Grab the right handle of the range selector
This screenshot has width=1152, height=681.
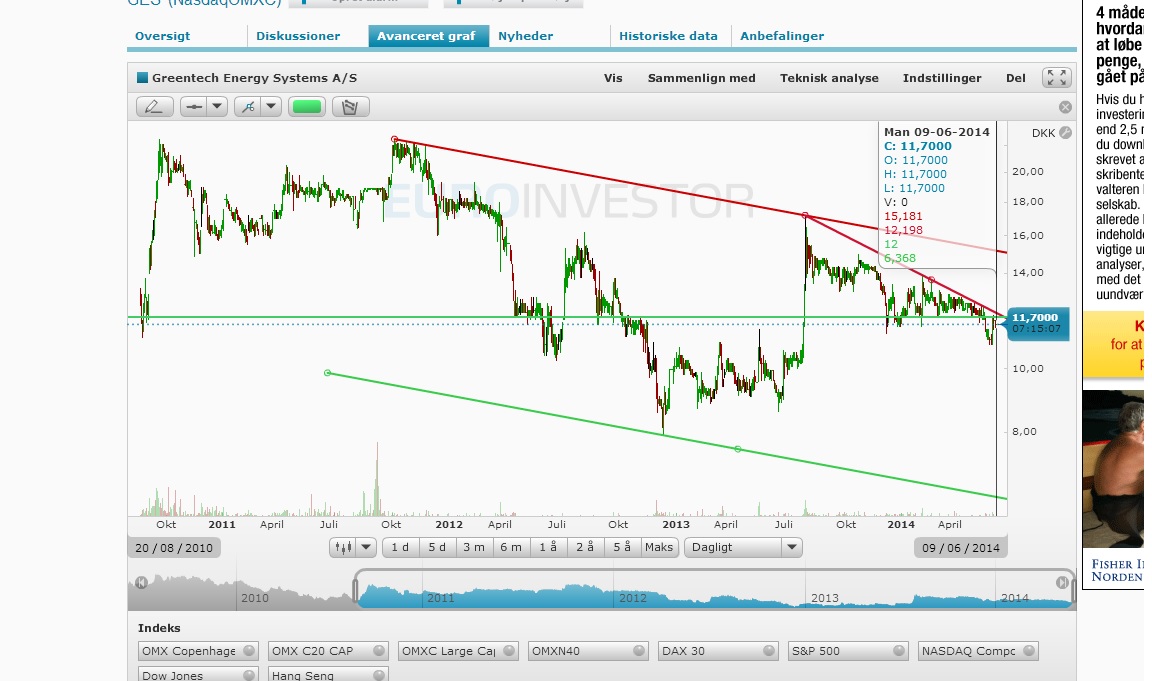click(1073, 591)
